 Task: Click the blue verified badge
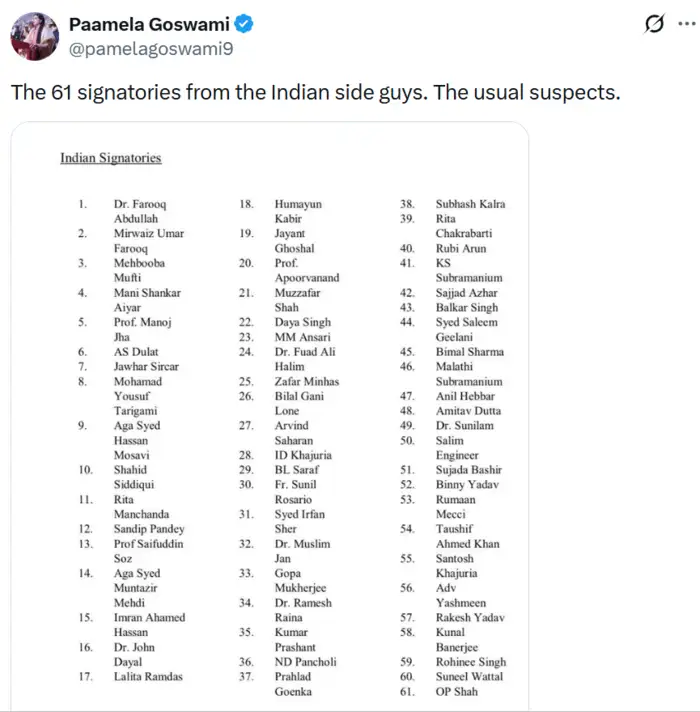(244, 24)
